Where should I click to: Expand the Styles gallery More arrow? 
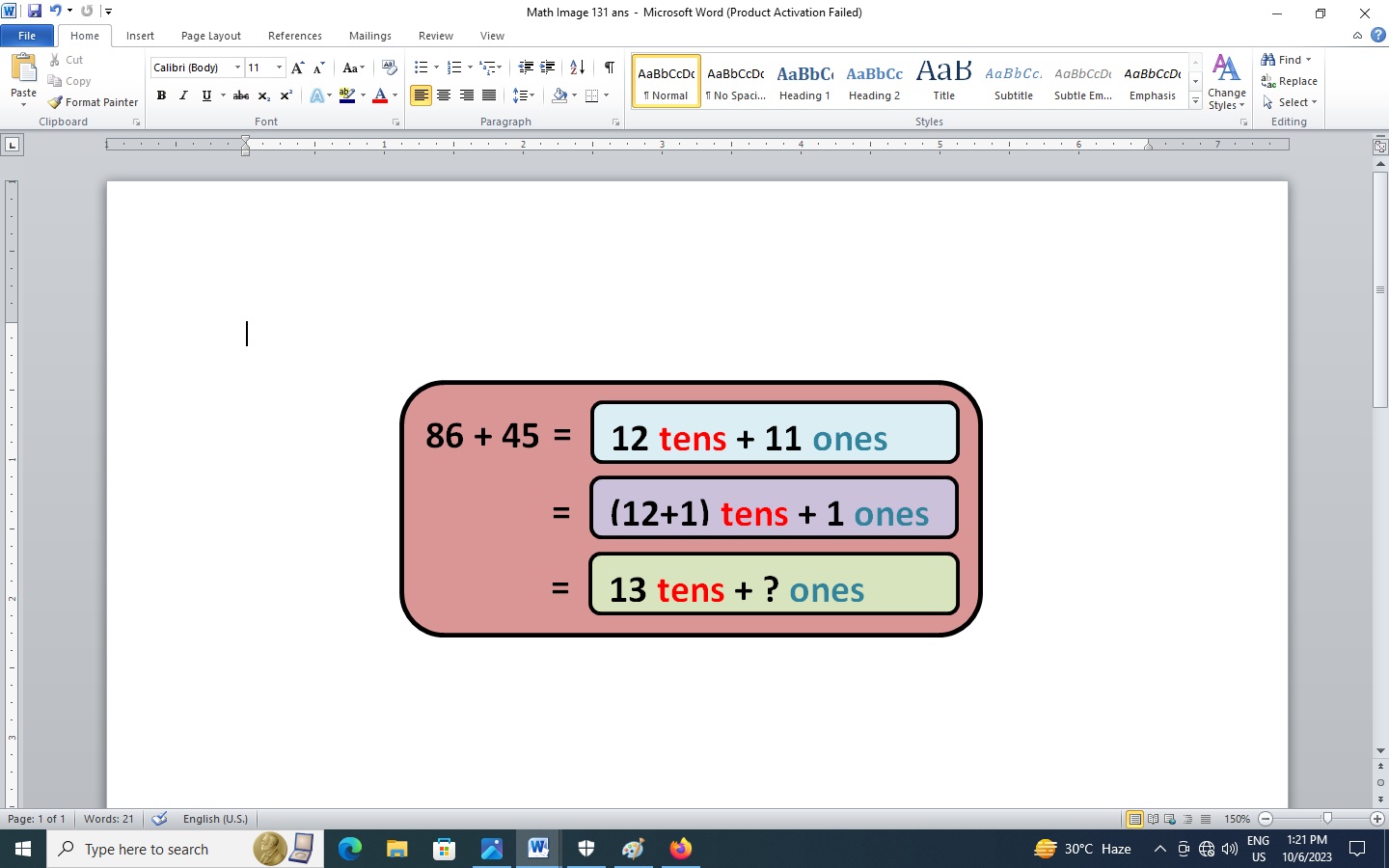[x=1195, y=101]
